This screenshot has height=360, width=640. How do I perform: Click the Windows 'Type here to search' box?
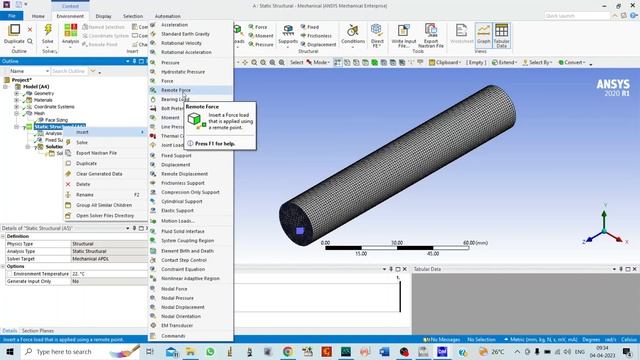point(80,351)
